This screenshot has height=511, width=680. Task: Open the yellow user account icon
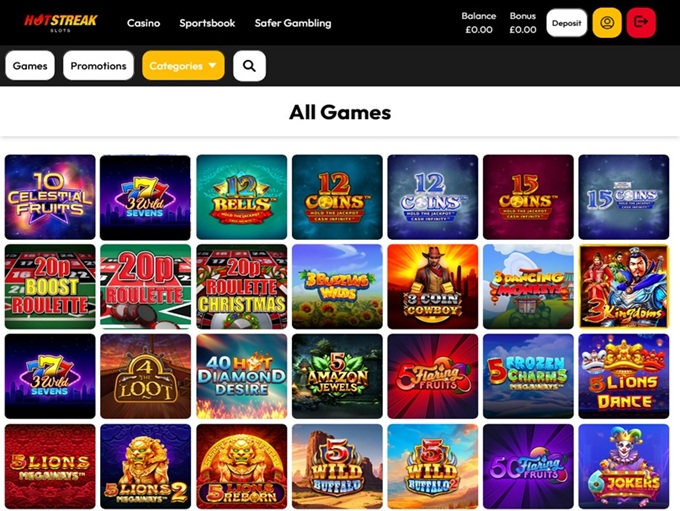[x=607, y=23]
